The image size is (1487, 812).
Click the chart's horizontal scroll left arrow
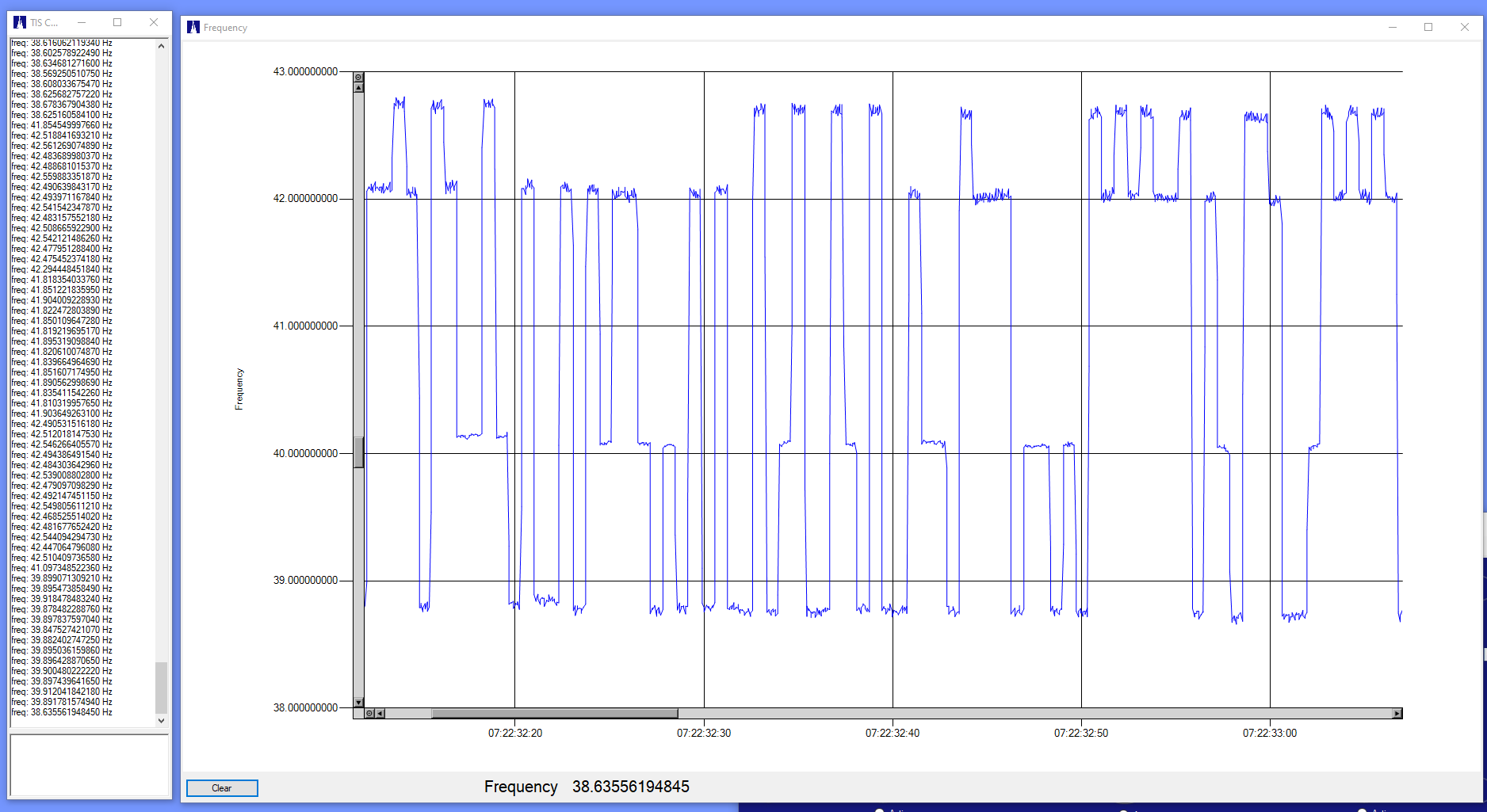(x=380, y=714)
